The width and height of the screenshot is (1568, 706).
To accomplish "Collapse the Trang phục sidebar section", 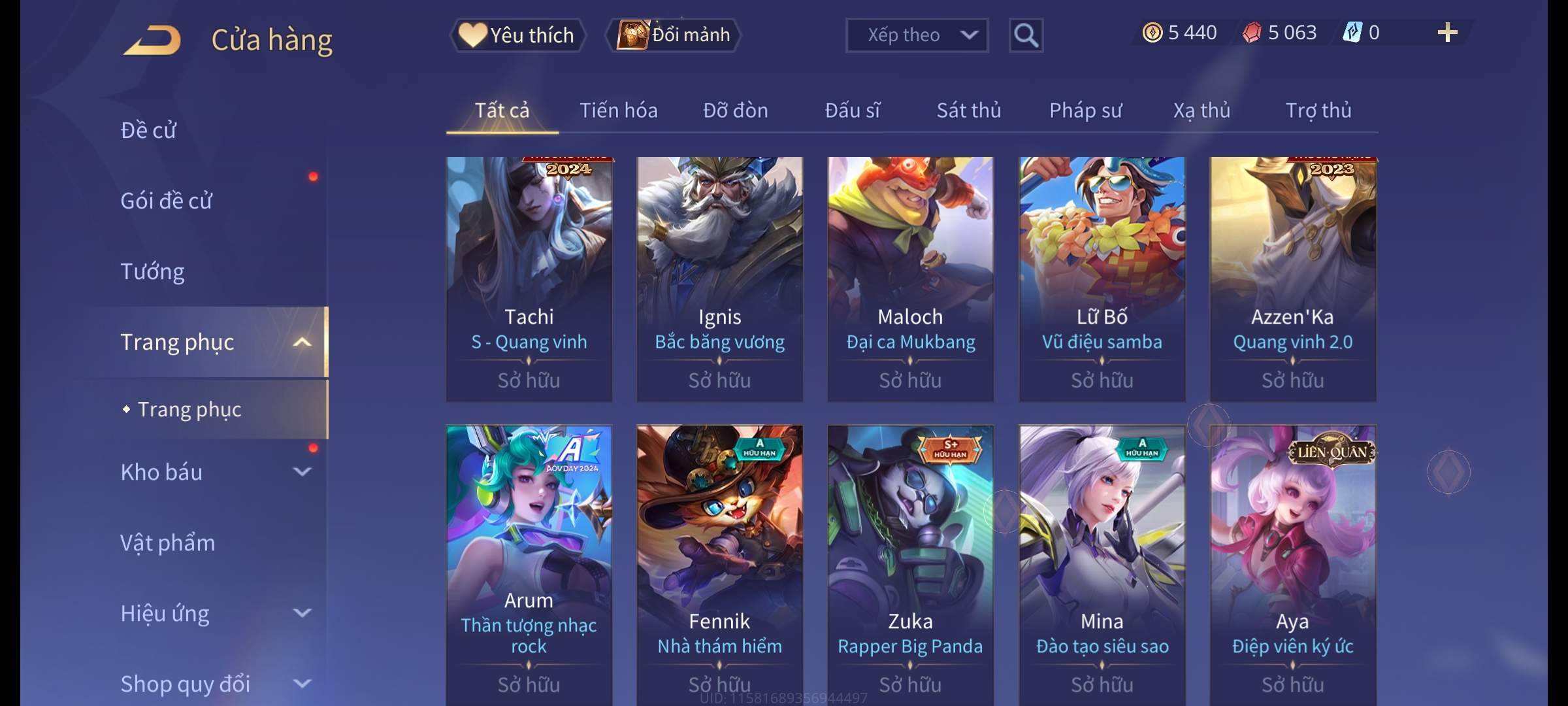I will click(302, 342).
